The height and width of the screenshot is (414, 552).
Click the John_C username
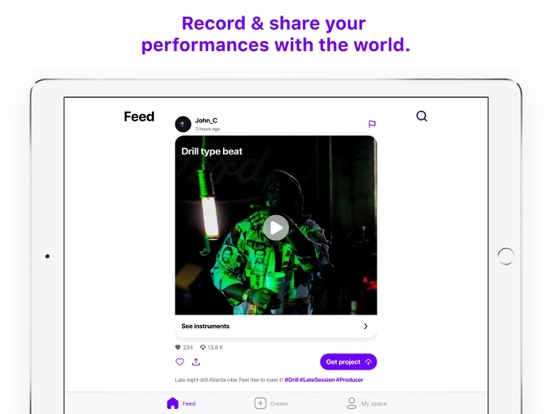tap(206, 120)
